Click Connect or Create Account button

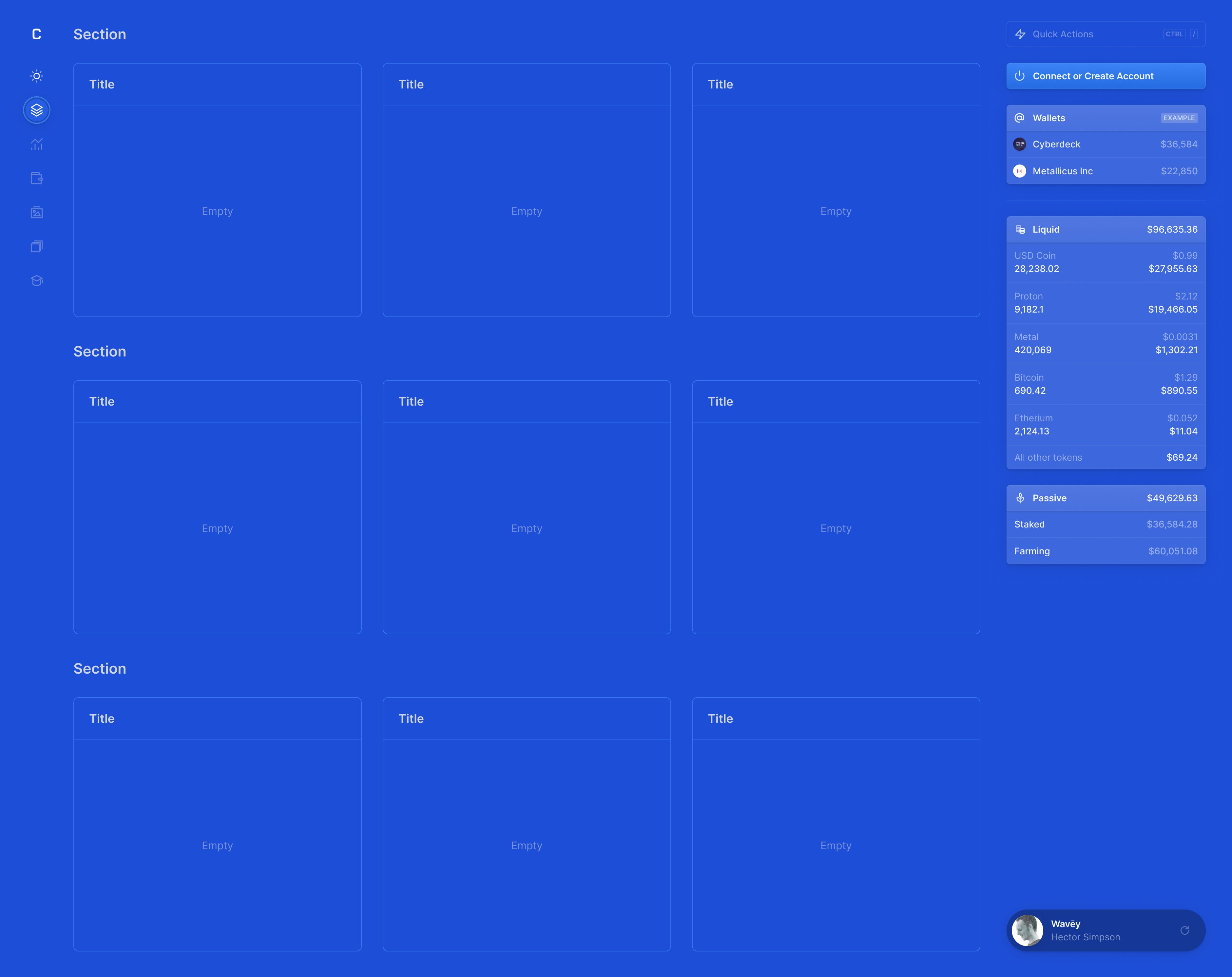point(1106,76)
